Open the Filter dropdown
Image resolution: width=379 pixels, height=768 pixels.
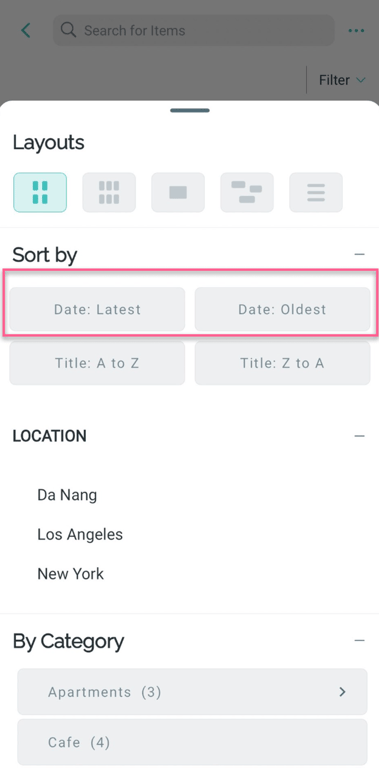[342, 80]
